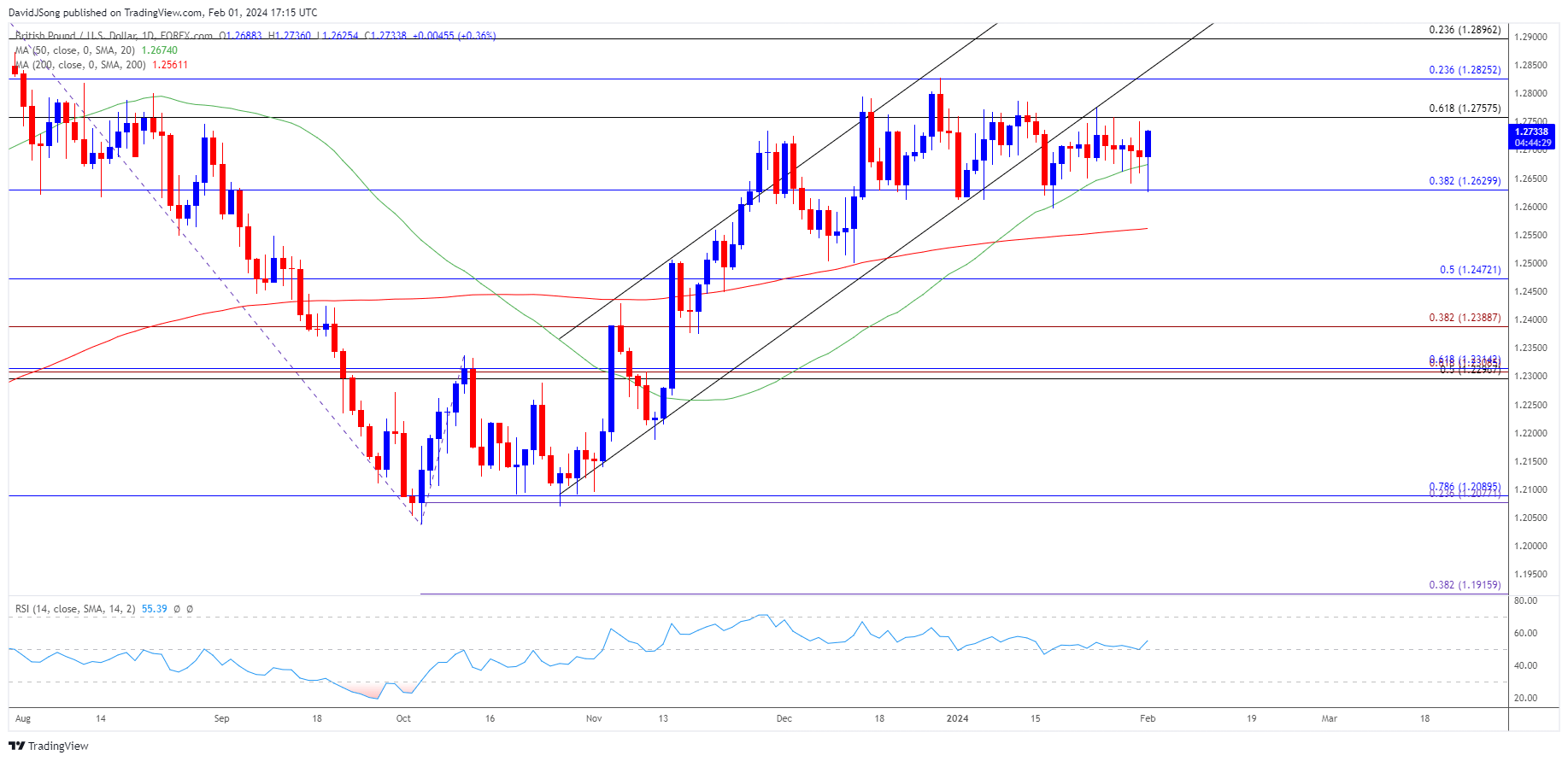Select the MA (200, close, 0, SMA, 200) legend
The image size is (1568, 761).
[80, 65]
